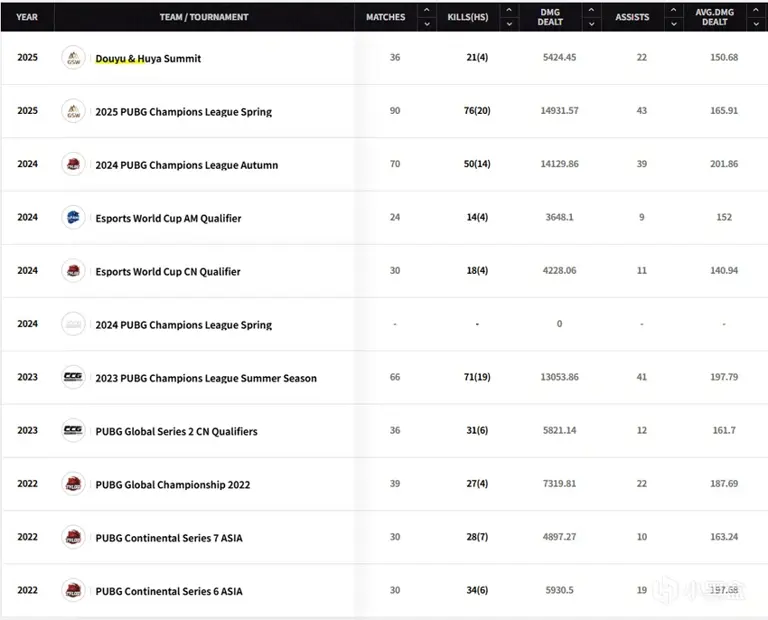Sort ascending using Matches column up arrow
The width and height of the screenshot is (768, 620).
(426, 10)
